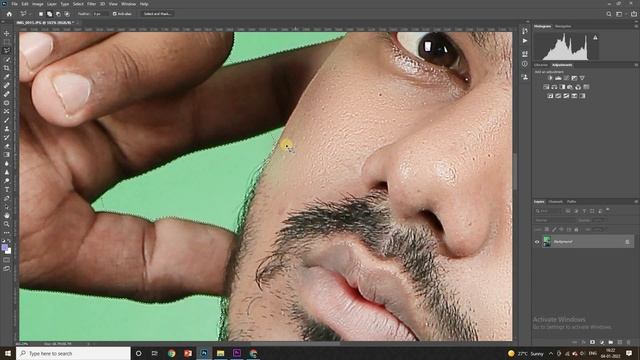Switch to the Libraries tab
Viewport: 640px width, 360px height.
541,65
